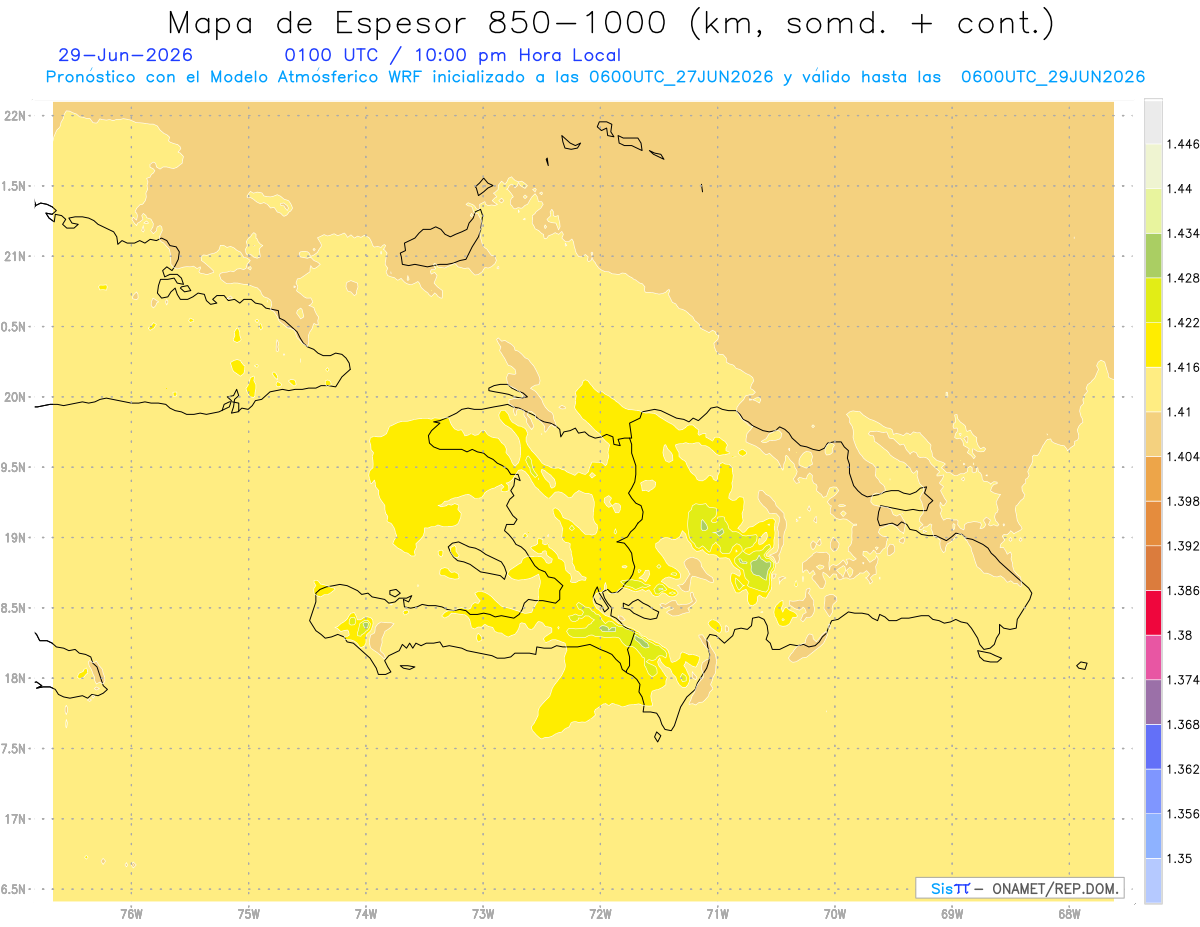Click the legend value 1.41
Image resolution: width=1200 pixels, height=927 pixels.
(1180, 412)
